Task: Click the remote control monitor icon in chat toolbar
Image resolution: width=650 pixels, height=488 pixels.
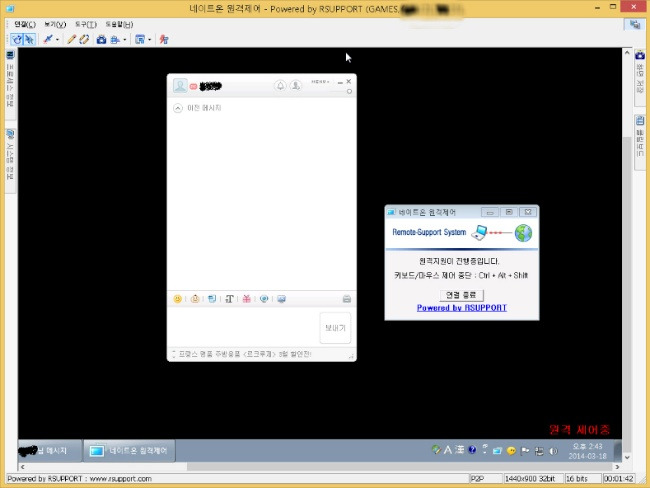Action: (281, 299)
